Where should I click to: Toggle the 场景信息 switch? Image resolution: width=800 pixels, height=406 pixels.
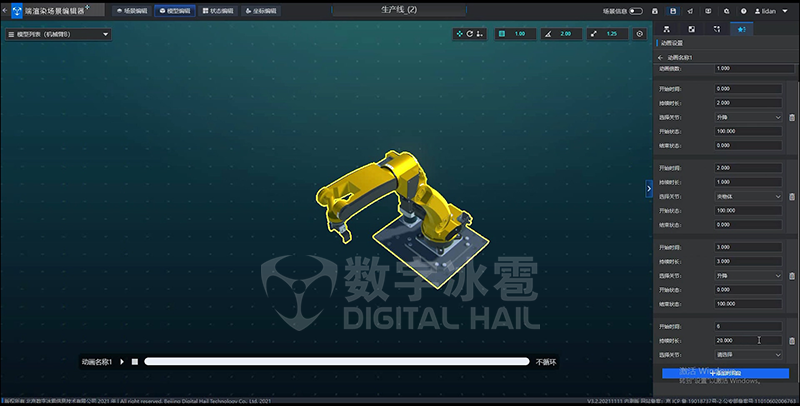[x=636, y=11]
